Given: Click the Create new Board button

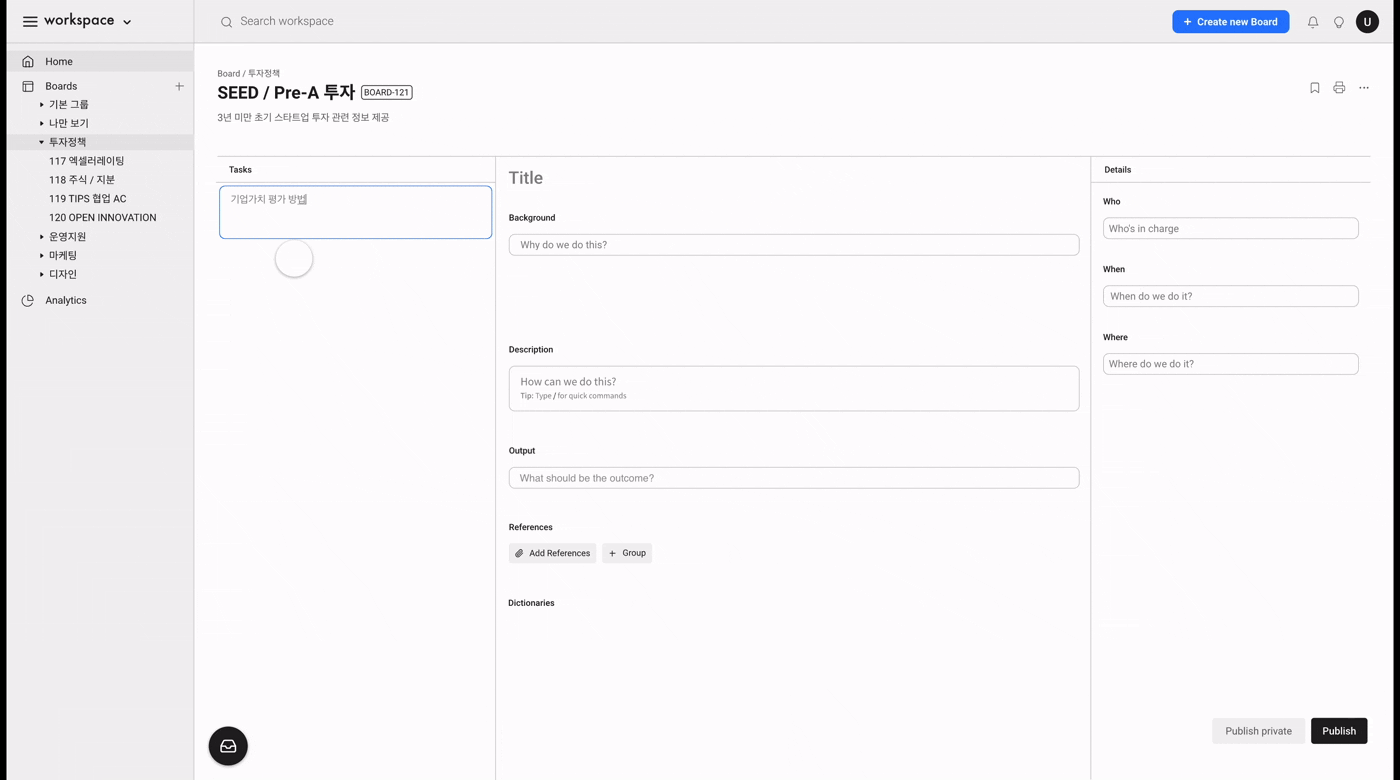Looking at the screenshot, I should pos(1230,22).
